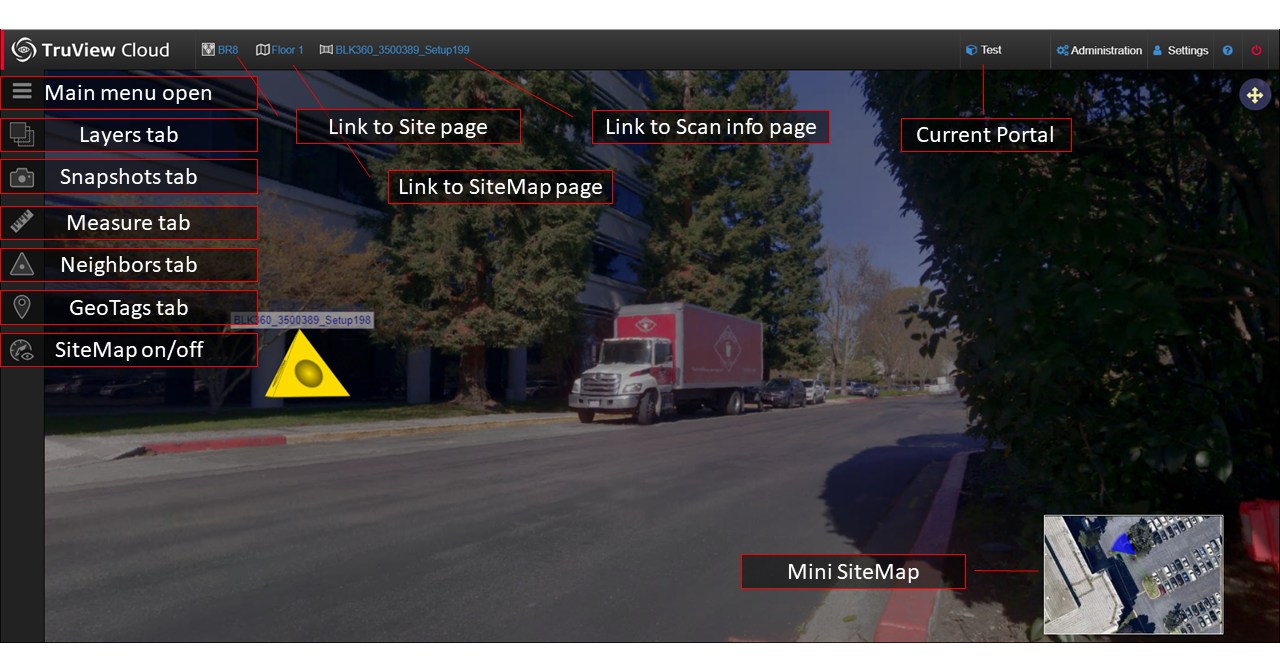
Task: Open Settings from the top bar
Action: [1180, 50]
